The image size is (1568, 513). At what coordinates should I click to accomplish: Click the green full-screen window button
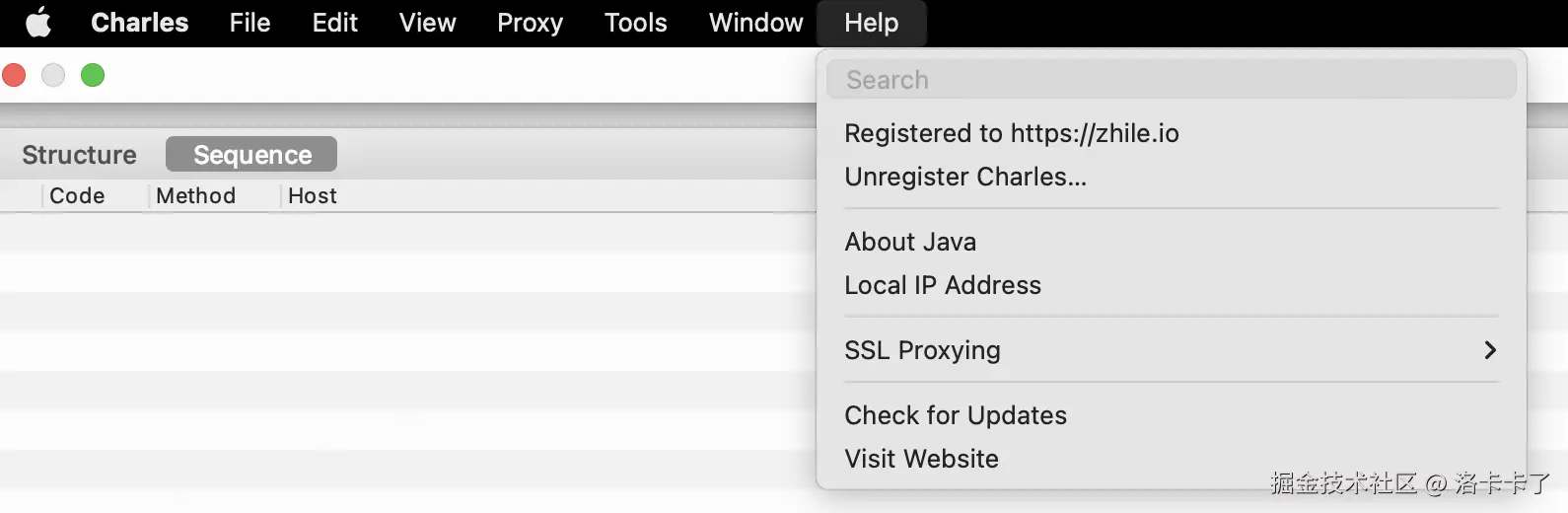pyautogui.click(x=93, y=75)
